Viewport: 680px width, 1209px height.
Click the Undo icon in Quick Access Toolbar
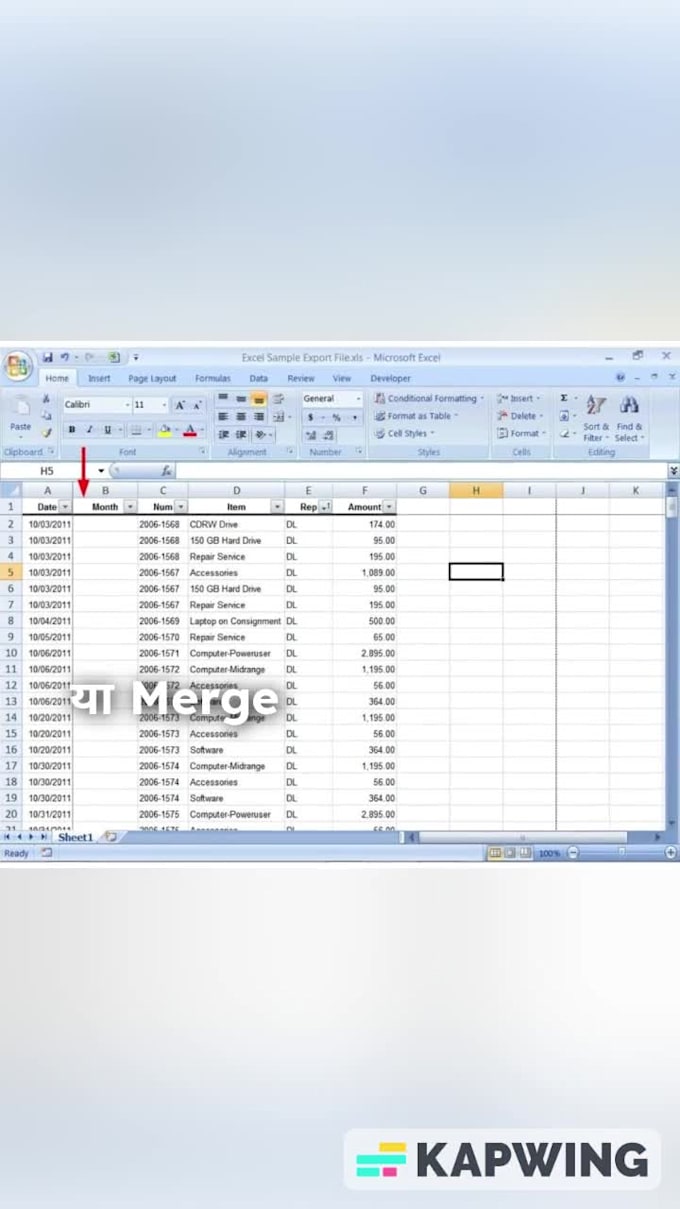[64, 357]
